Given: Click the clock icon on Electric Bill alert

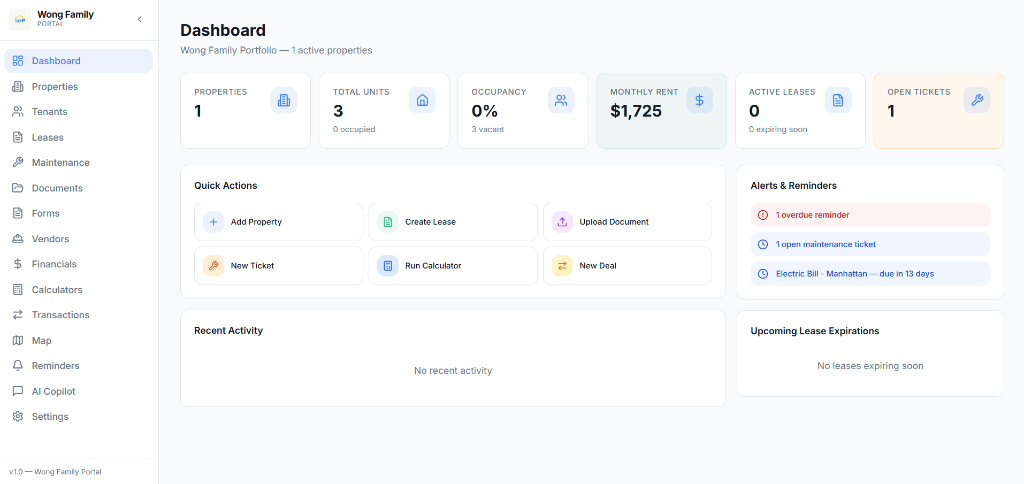Looking at the screenshot, I should point(763,274).
